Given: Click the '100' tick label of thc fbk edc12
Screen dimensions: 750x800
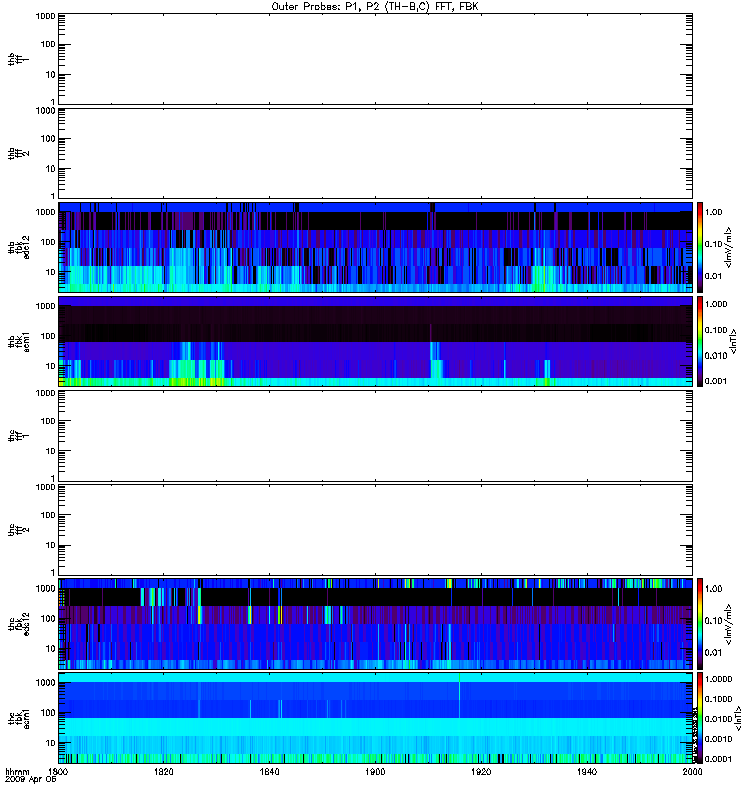Looking at the screenshot, I should click(x=48, y=619).
